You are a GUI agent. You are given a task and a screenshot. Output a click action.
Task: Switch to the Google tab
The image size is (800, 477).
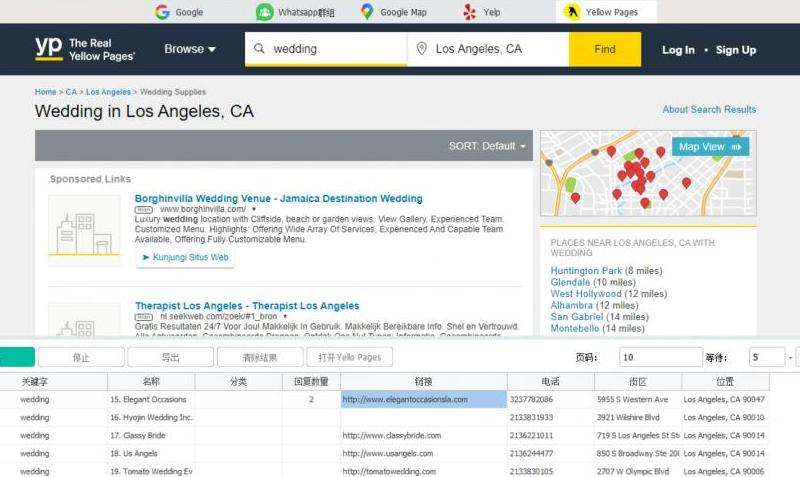coord(179,12)
